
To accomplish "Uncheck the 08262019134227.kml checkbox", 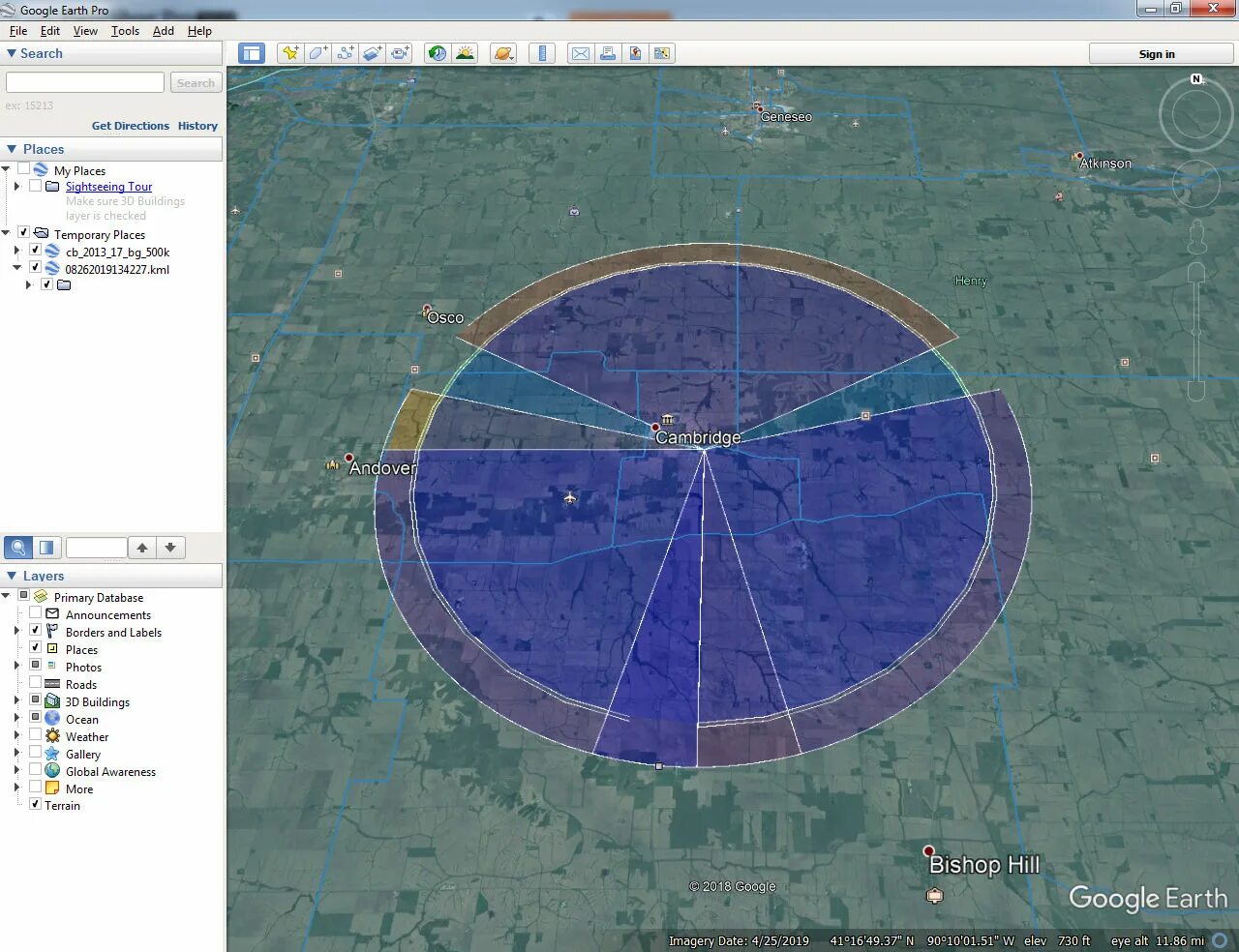I will (35, 268).
